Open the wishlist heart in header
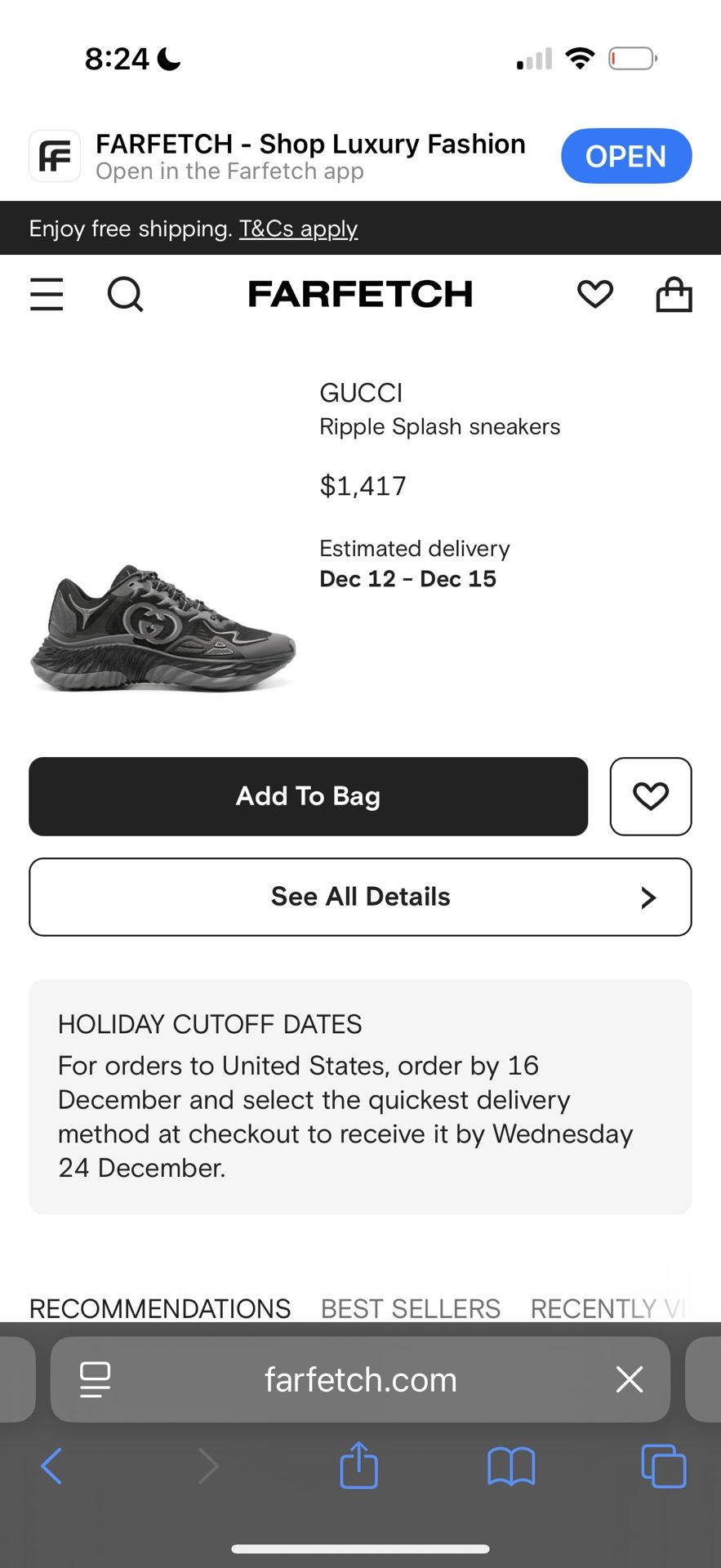Viewport: 721px width, 1568px height. [x=594, y=294]
